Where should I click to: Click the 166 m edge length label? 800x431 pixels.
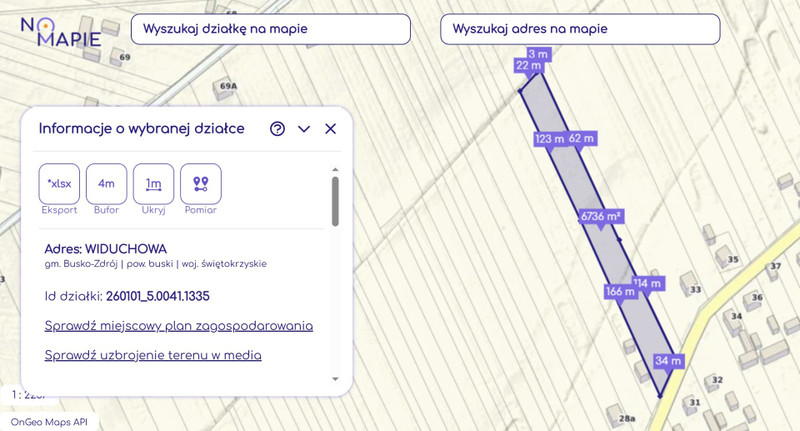click(620, 292)
